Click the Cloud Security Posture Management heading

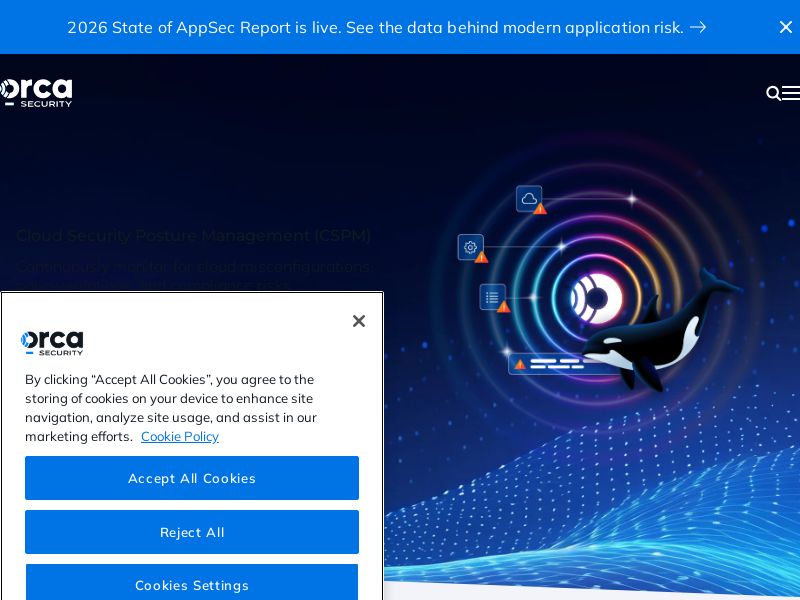[x=193, y=236]
